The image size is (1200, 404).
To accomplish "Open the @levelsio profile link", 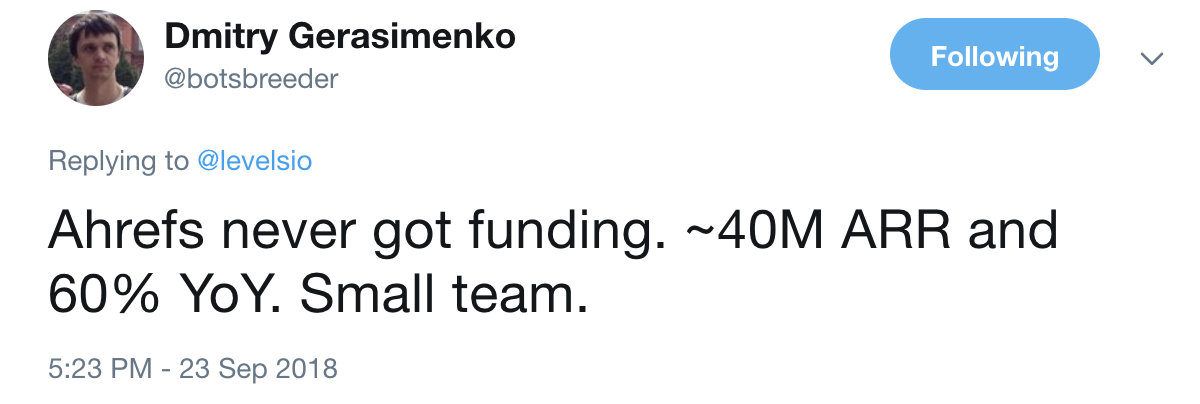I will 254,161.
